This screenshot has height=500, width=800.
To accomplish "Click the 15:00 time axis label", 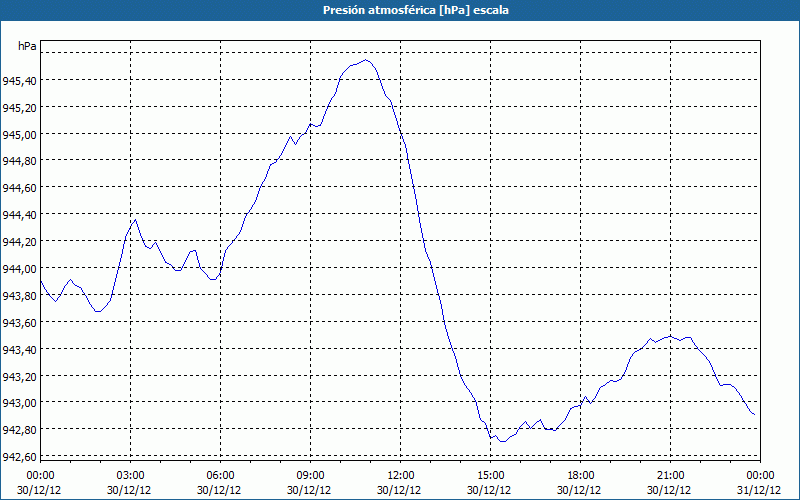I will pos(490,476).
